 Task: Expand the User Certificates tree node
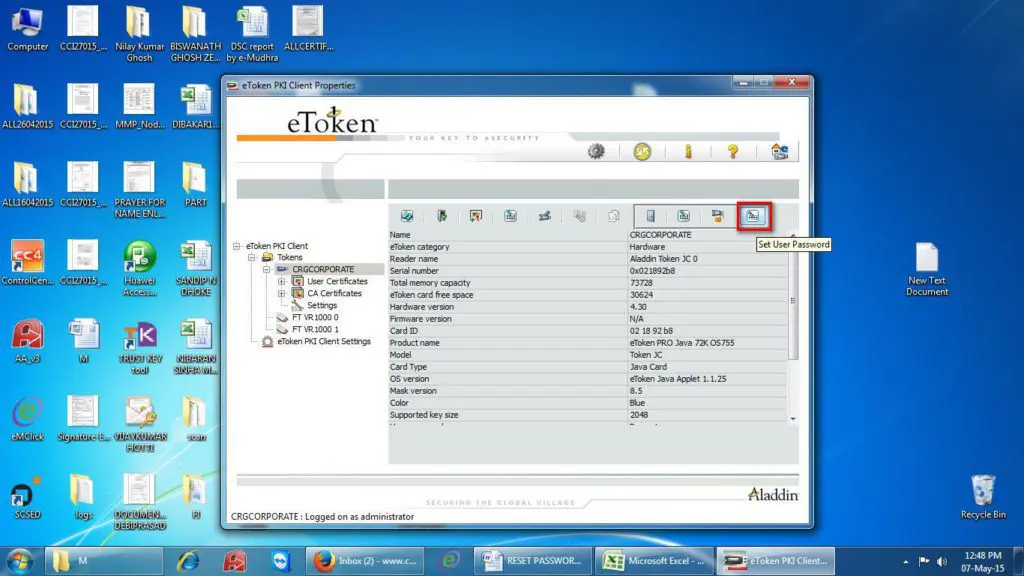(282, 282)
